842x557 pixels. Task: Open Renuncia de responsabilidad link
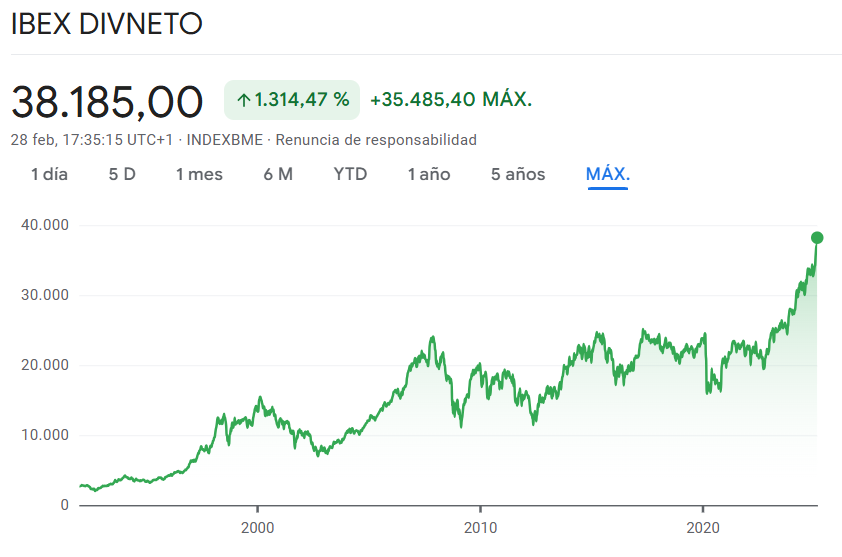(376, 140)
